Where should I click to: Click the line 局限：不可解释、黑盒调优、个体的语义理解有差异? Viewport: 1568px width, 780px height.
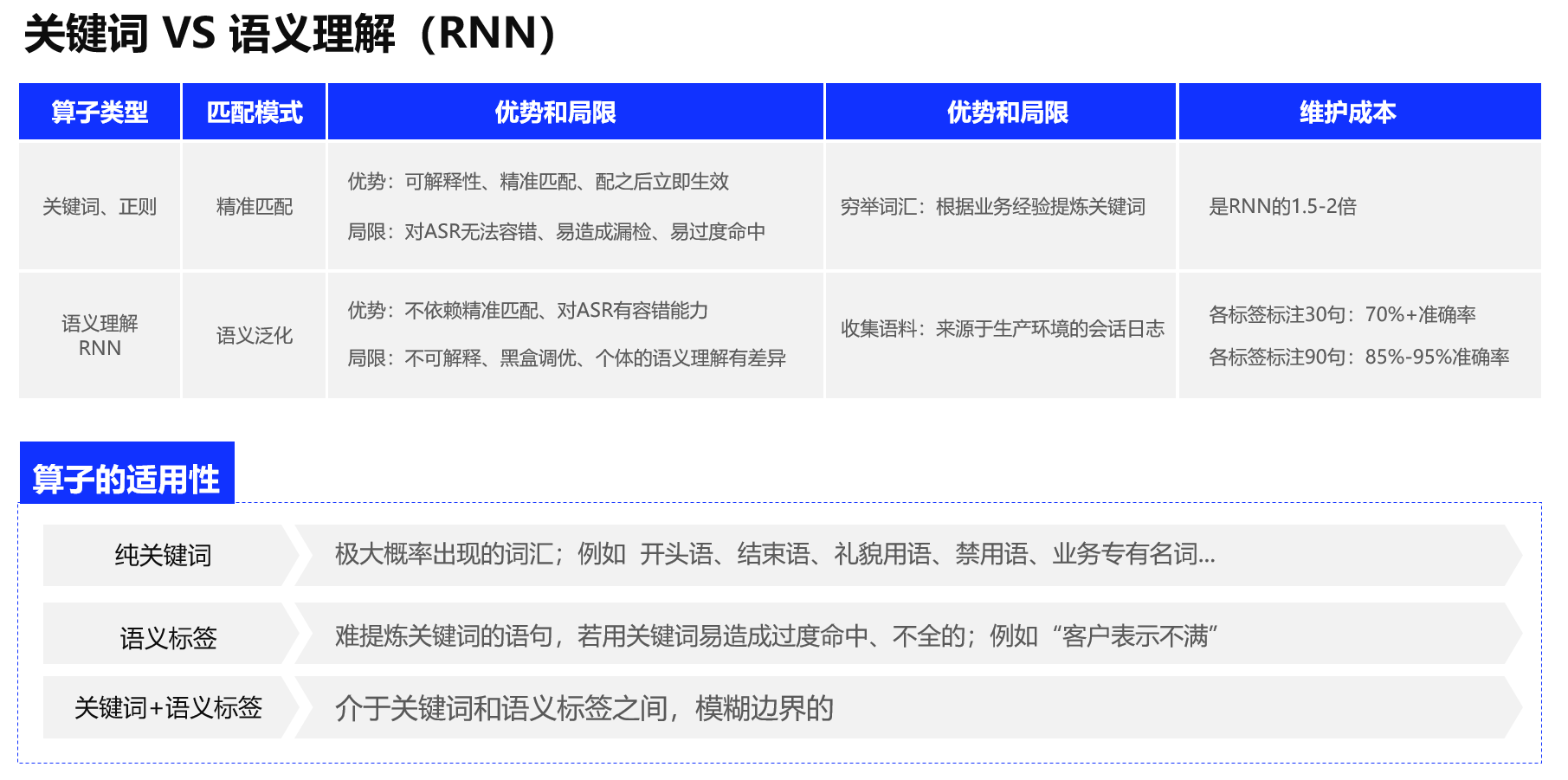[x=566, y=358]
